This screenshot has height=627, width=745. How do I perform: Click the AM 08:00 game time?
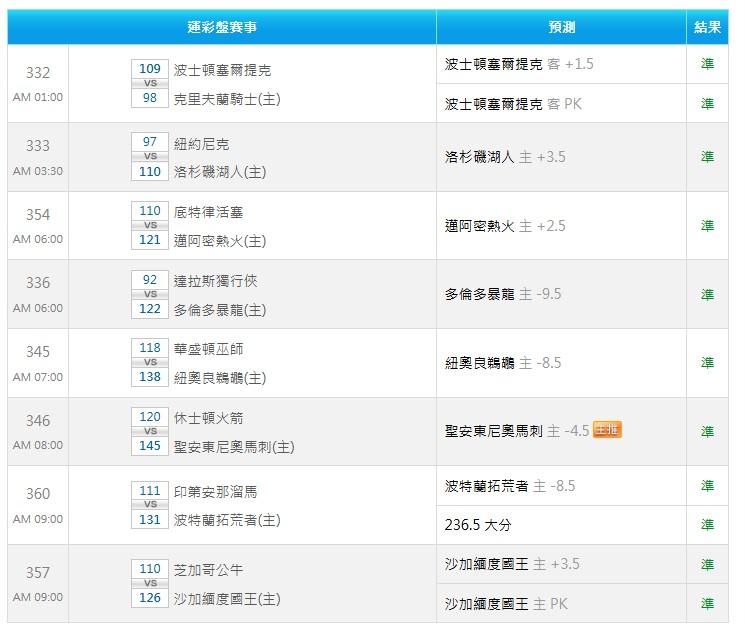(38, 445)
